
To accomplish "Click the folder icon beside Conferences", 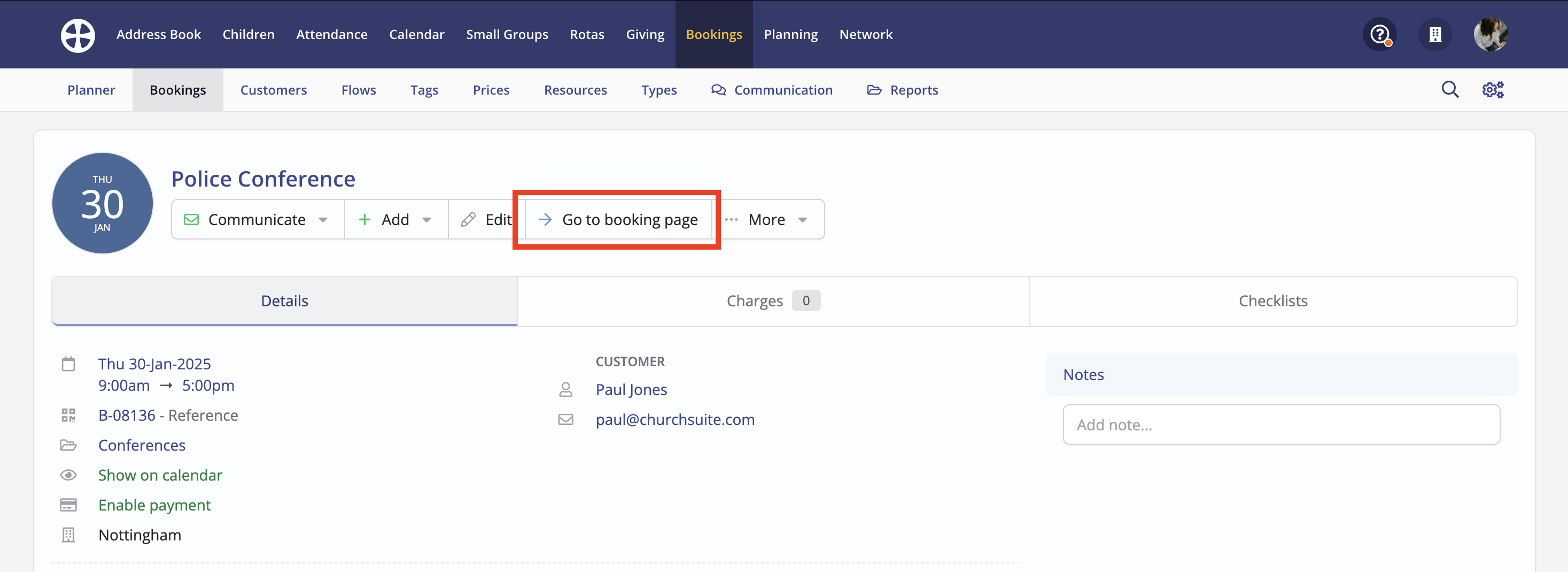I will (68, 445).
